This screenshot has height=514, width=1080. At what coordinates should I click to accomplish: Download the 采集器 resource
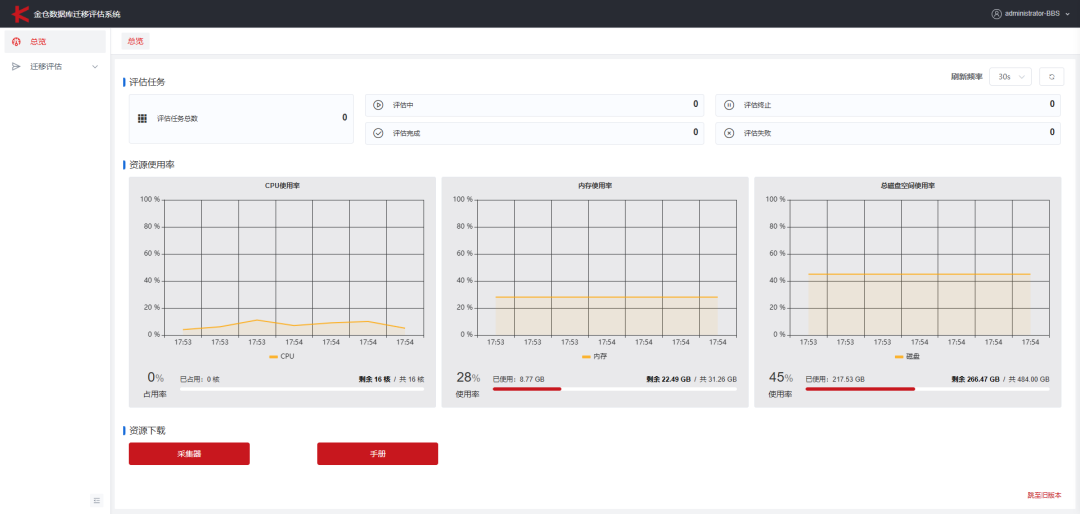click(189, 454)
